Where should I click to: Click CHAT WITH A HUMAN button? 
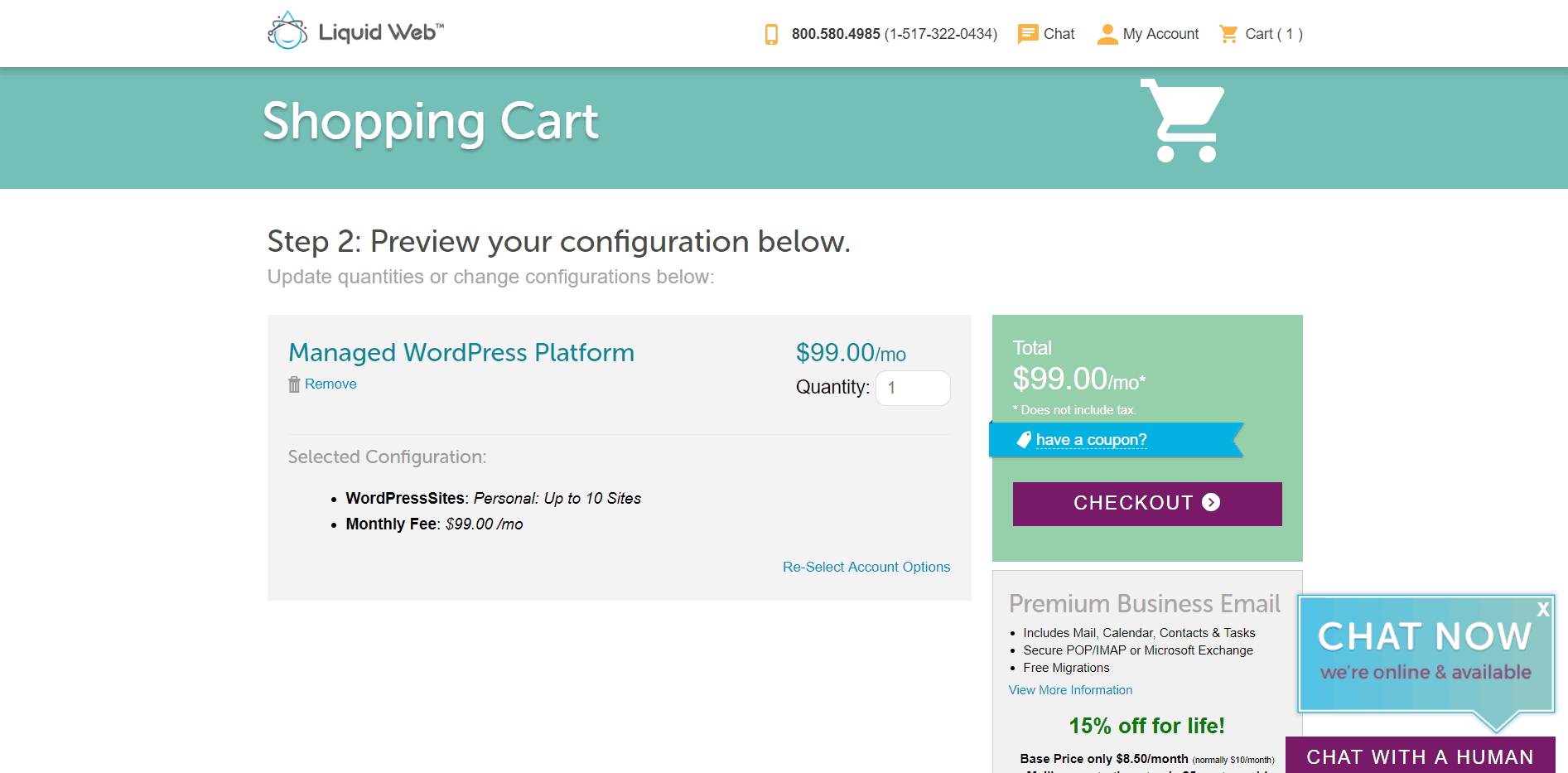(1420, 756)
